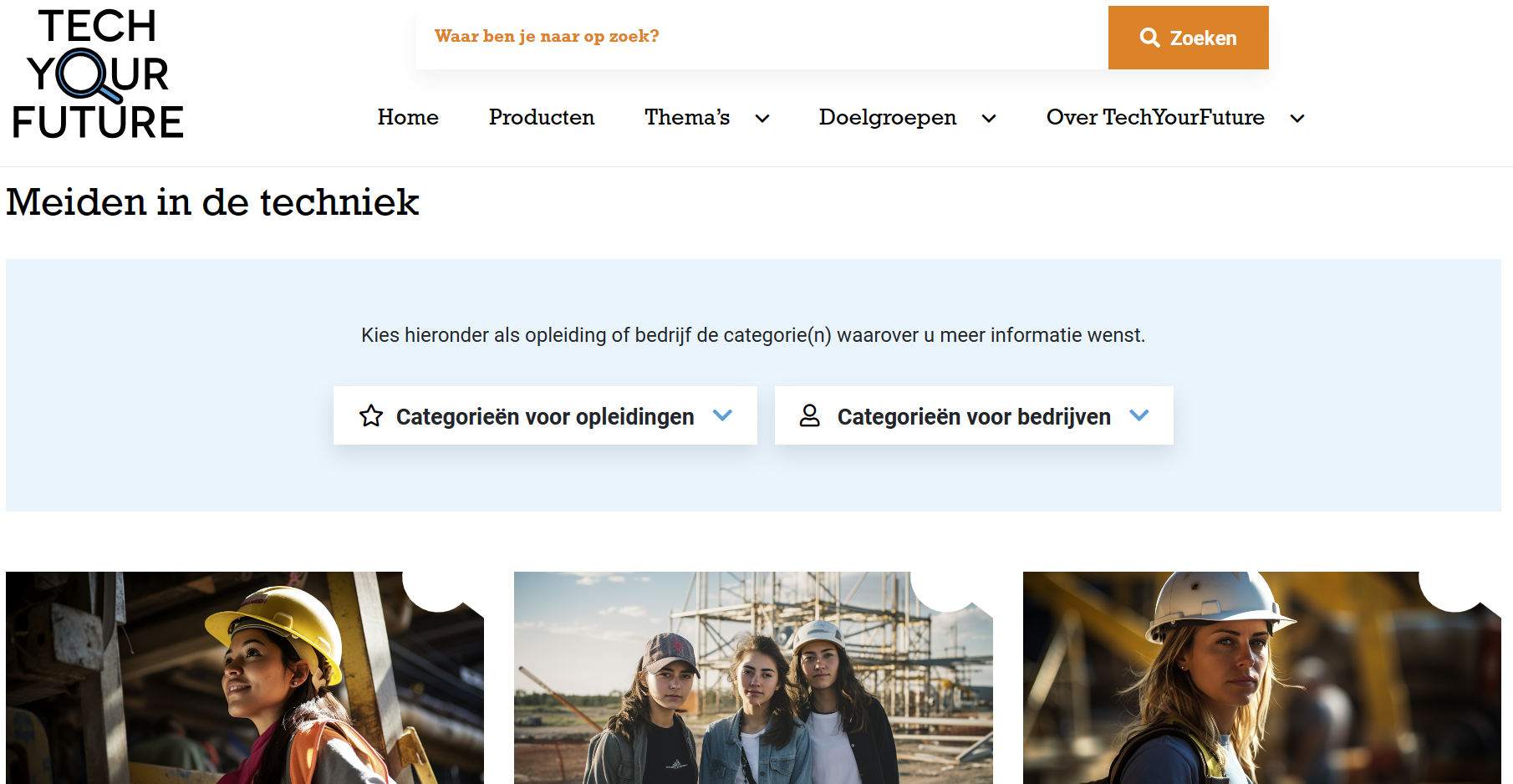
Task: Open the Over TechYourFuture dropdown menu
Action: tap(1154, 118)
